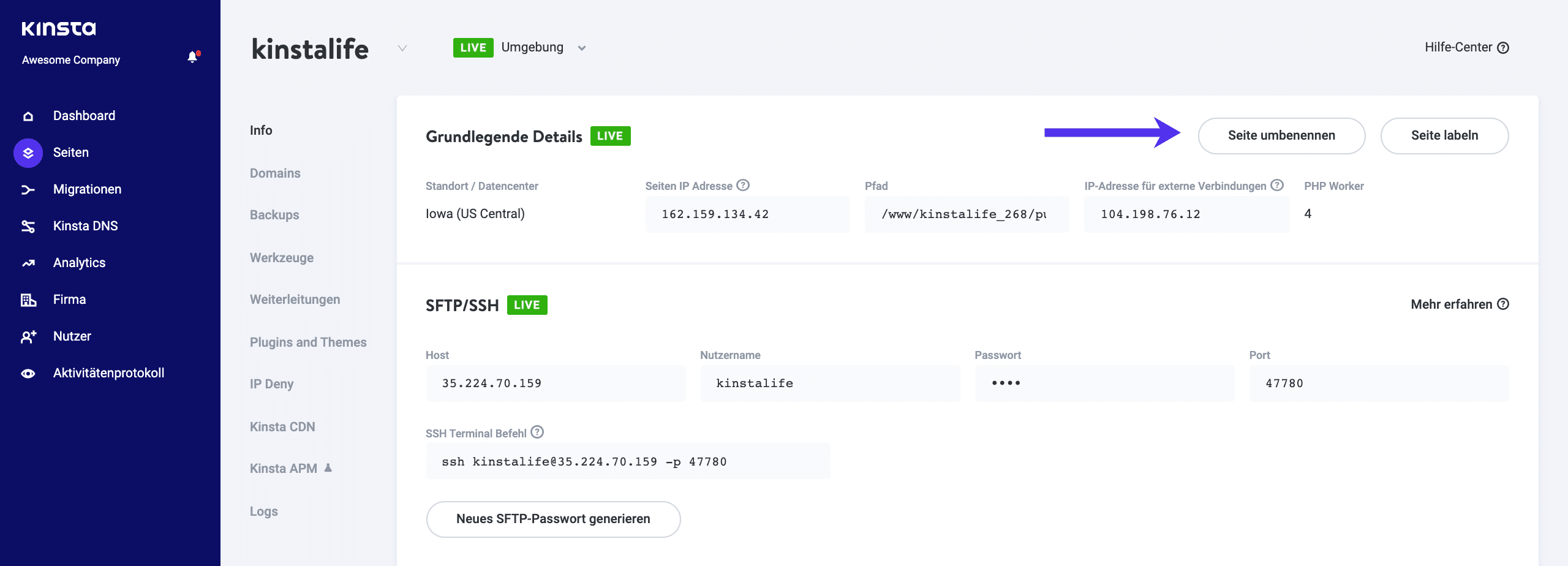Open the Backups section
The image size is (1568, 566).
click(x=274, y=214)
